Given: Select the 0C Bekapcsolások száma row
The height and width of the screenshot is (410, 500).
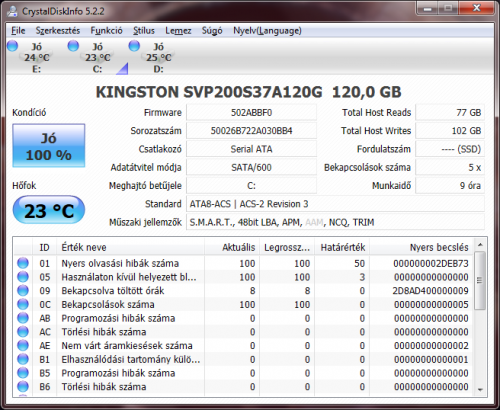Looking at the screenshot, I should click(x=243, y=304).
